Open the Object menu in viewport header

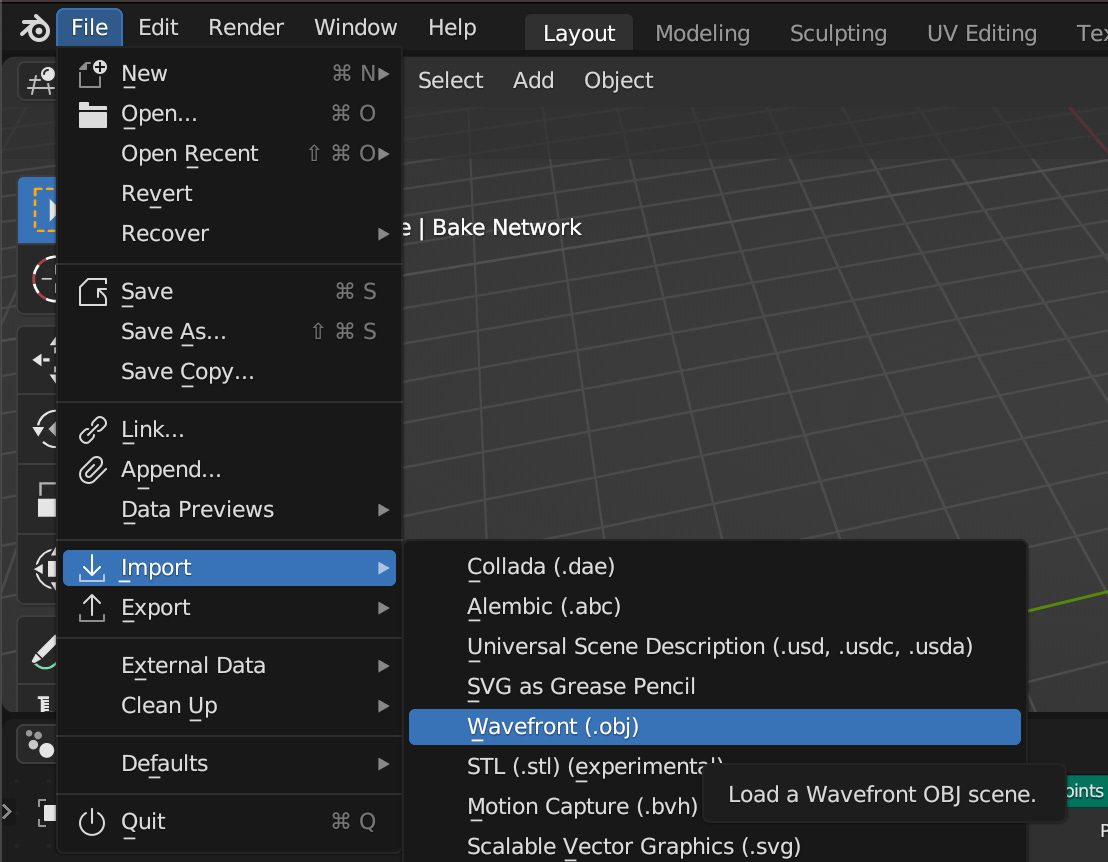[618, 81]
